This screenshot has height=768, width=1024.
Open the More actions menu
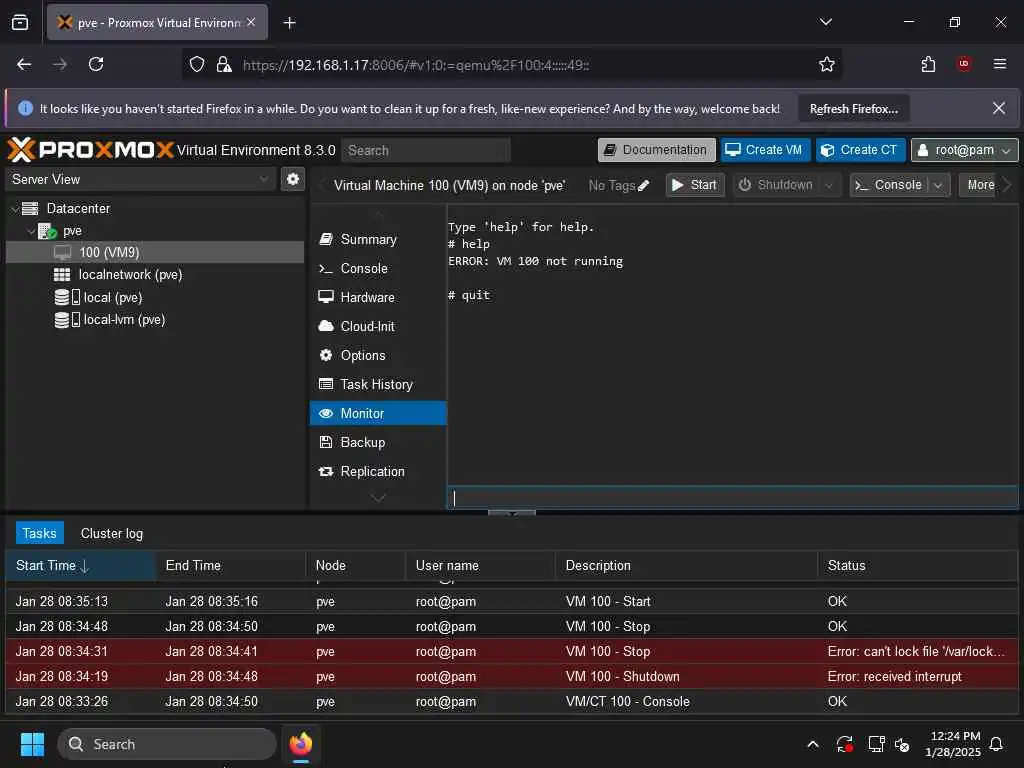click(980, 185)
